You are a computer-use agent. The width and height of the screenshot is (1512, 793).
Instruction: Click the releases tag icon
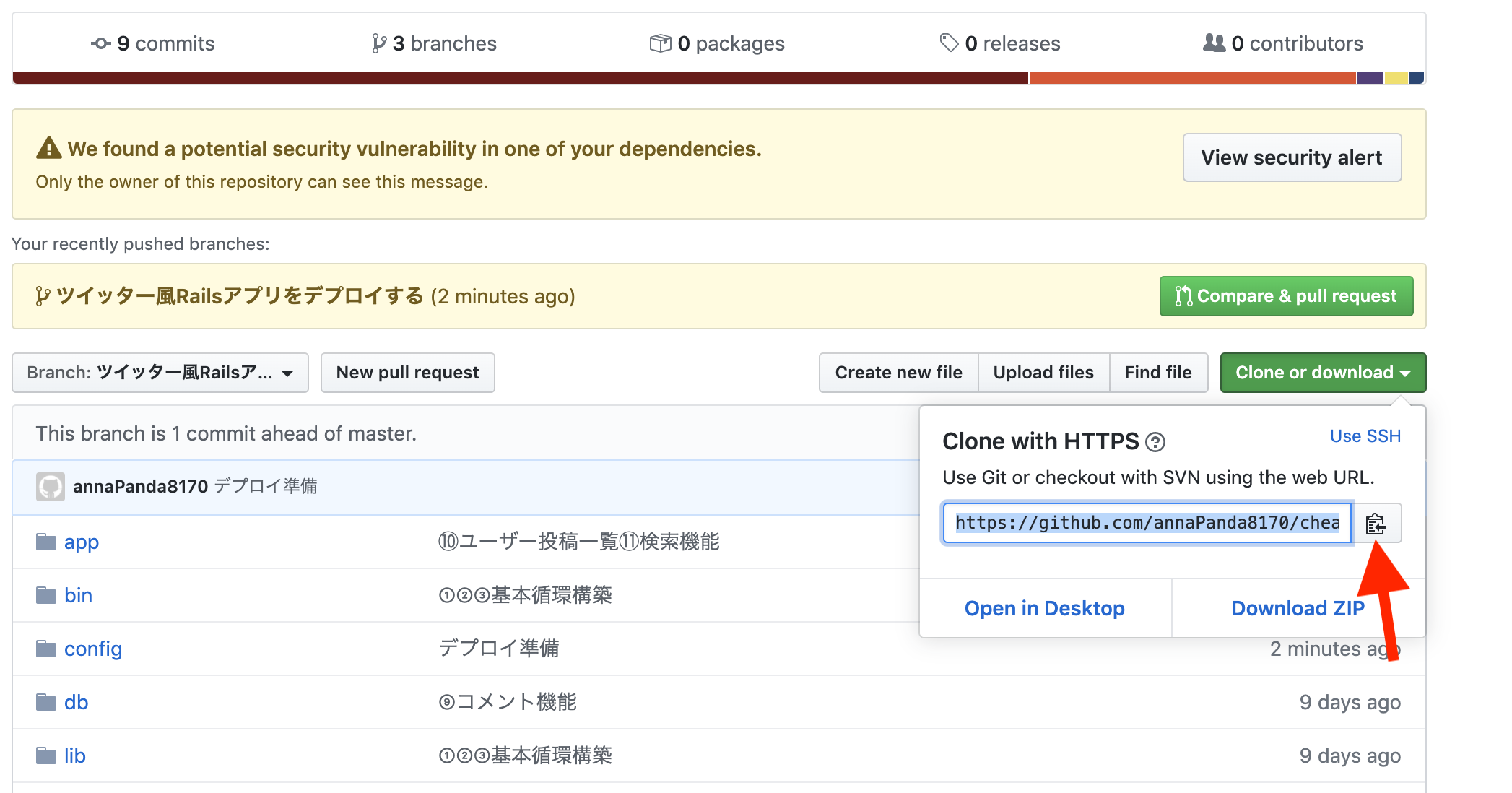(x=949, y=43)
